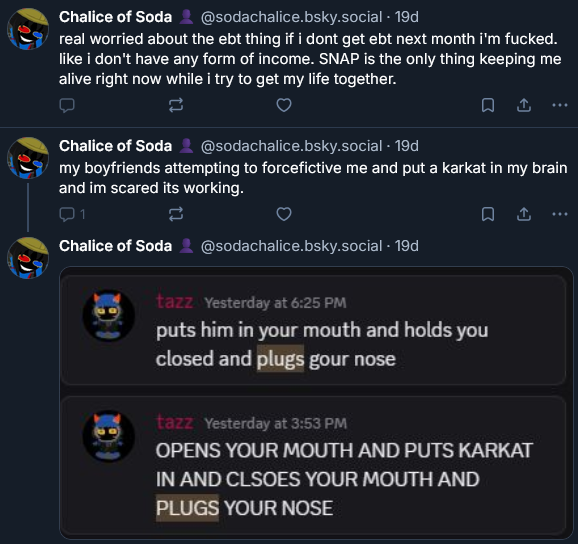The image size is (578, 544).
Task: View tazz's all-caps 3:53 PM message image
Action: coord(313,465)
